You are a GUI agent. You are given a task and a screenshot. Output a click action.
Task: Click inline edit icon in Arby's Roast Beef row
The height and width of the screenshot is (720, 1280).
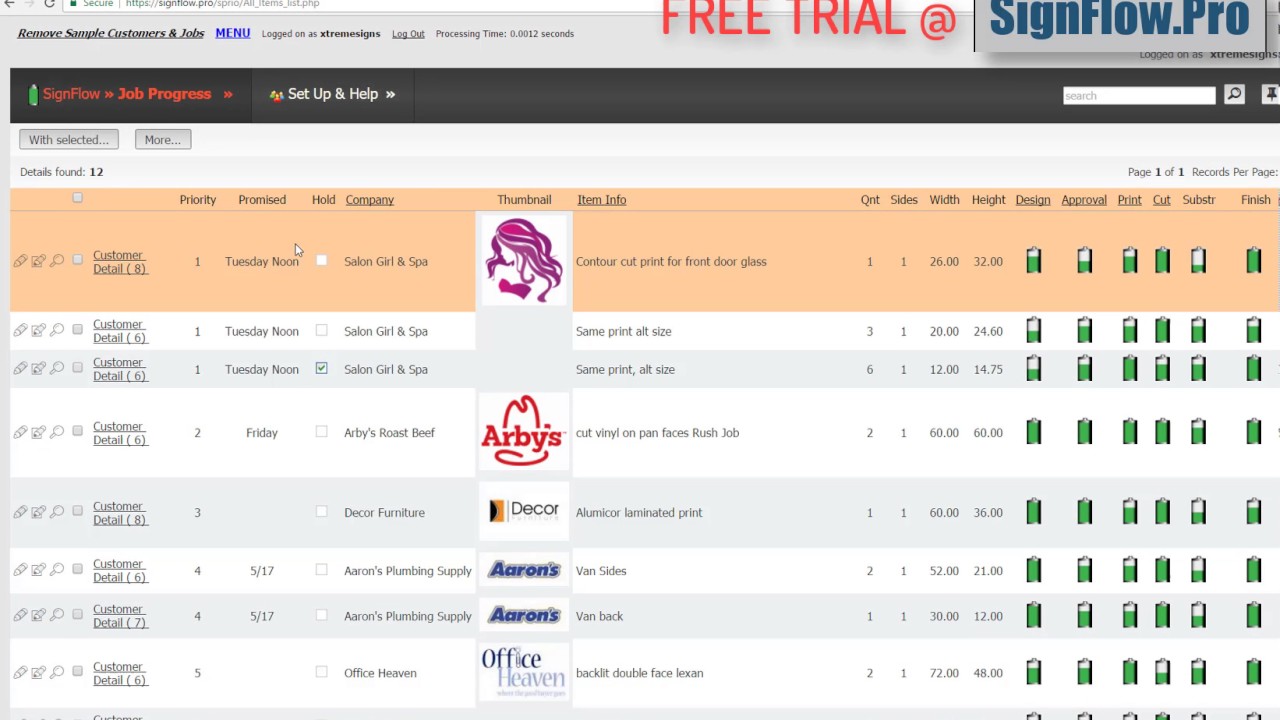38,432
